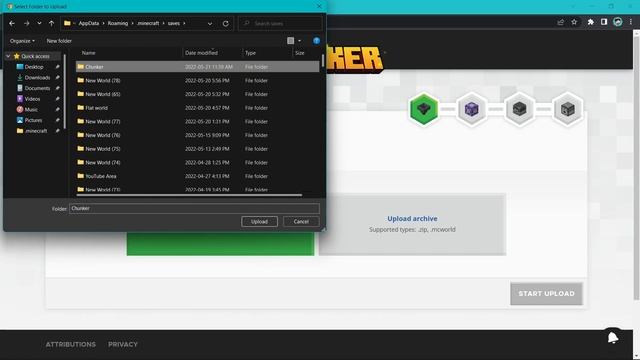Open Desktop in the sidebar
The image size is (640, 360).
(34, 67)
